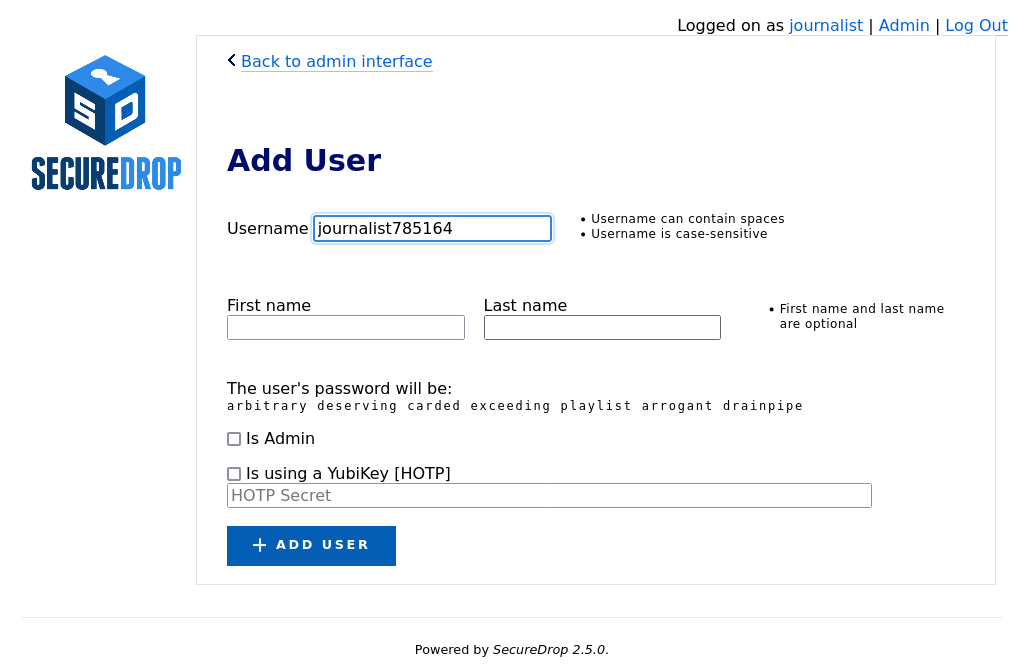Select the generated diceware password text
1024x668 pixels.
click(x=514, y=405)
